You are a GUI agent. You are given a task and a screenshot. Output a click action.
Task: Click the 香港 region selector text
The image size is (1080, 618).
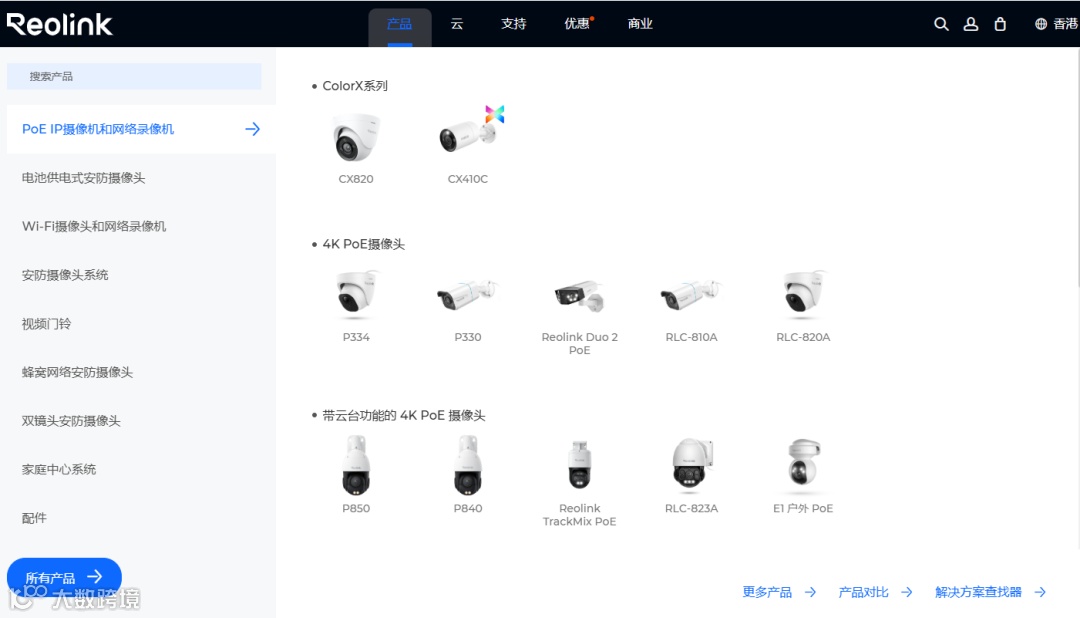(1066, 24)
